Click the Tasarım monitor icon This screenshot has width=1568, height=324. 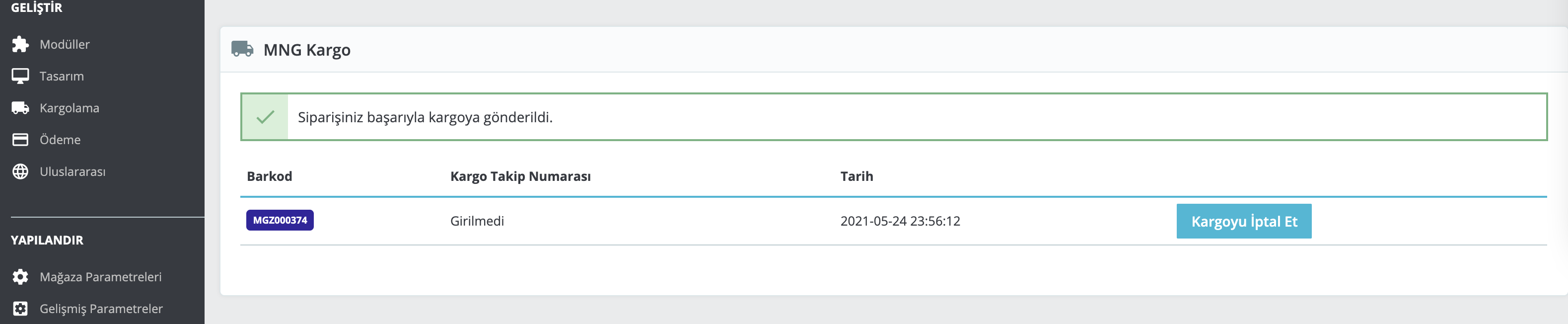click(20, 76)
